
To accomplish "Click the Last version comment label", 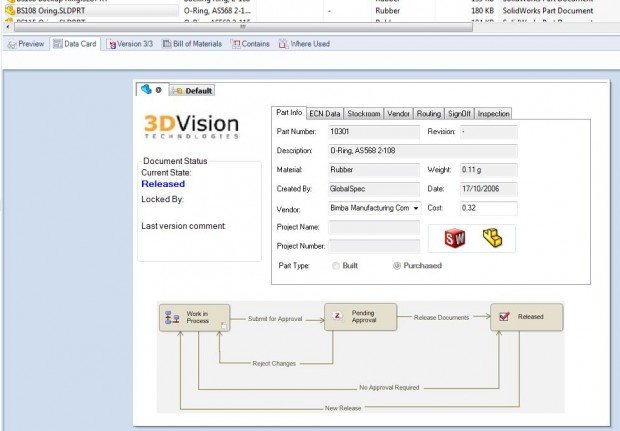I will [183, 226].
